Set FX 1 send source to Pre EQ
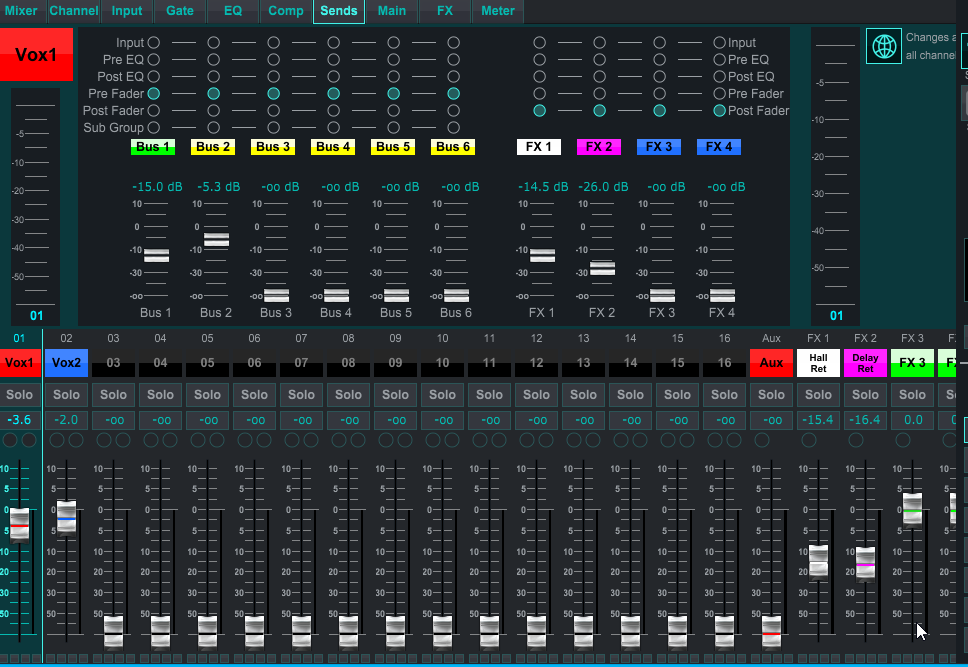The width and height of the screenshot is (968, 667). coord(539,60)
